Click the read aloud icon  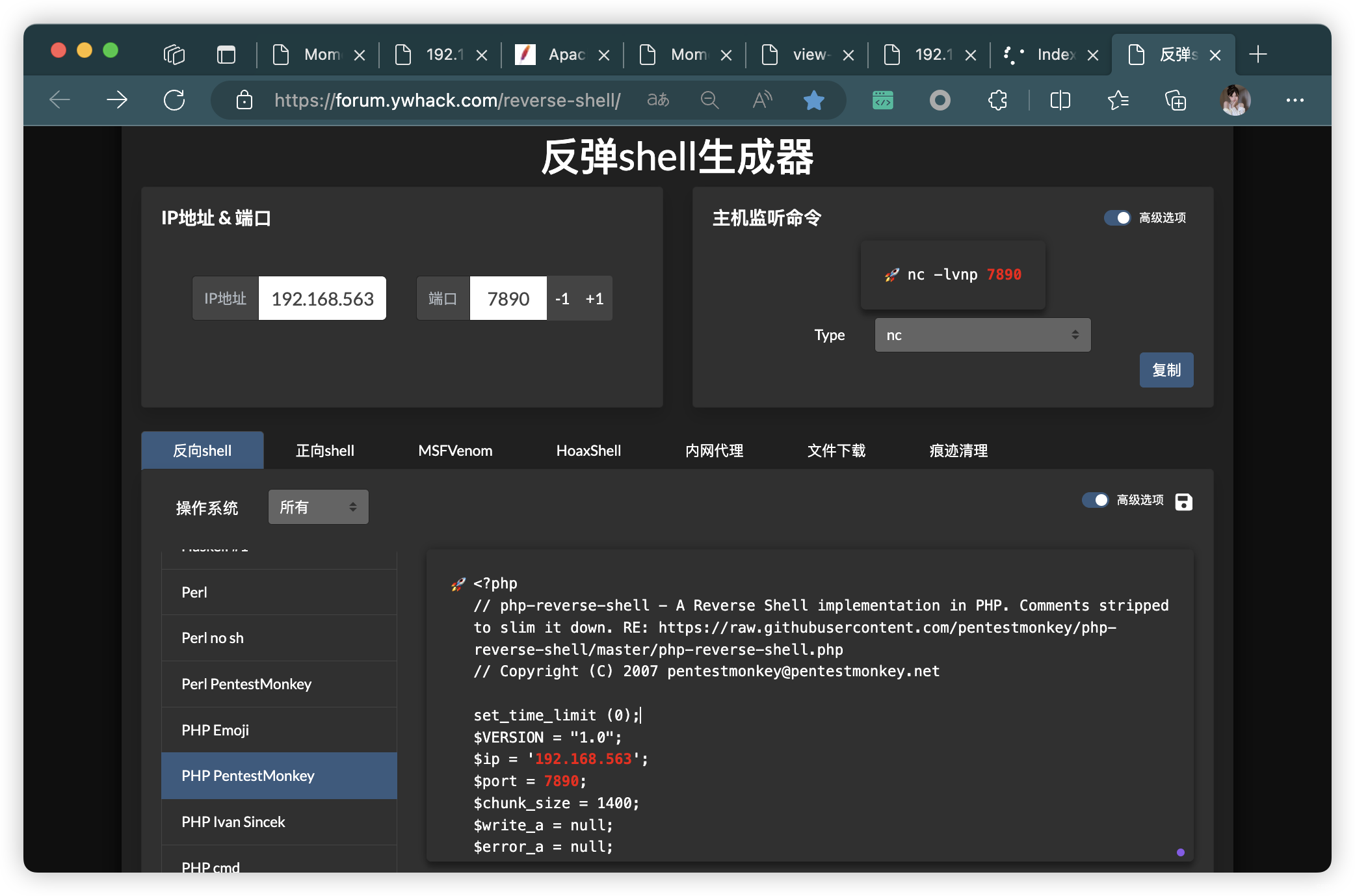click(761, 100)
